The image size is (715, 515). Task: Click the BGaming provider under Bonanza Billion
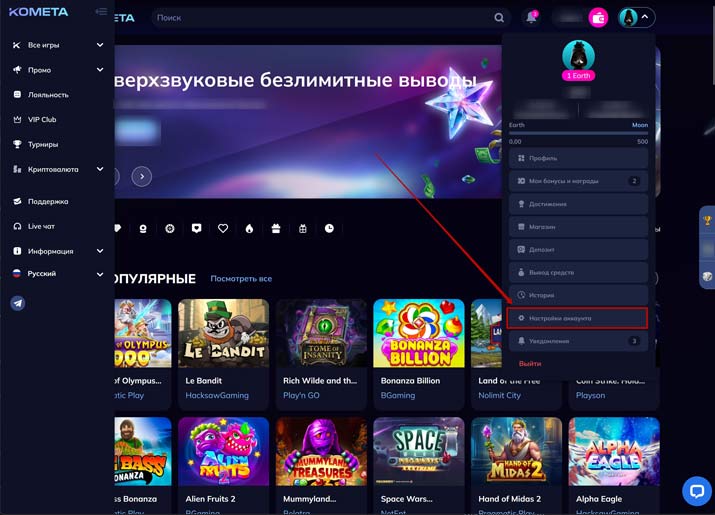398,395
